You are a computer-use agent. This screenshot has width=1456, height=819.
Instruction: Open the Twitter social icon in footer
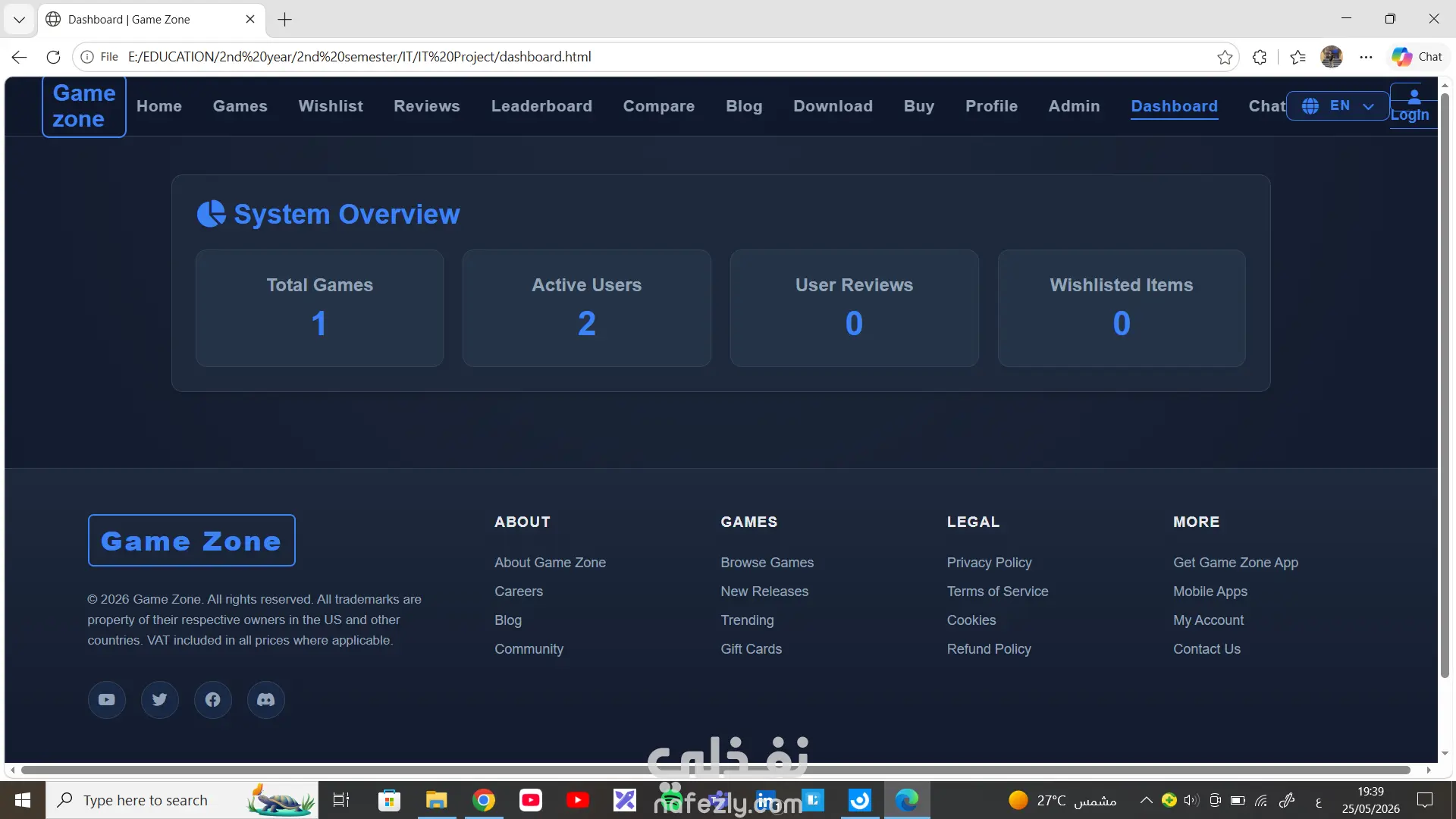click(x=160, y=699)
